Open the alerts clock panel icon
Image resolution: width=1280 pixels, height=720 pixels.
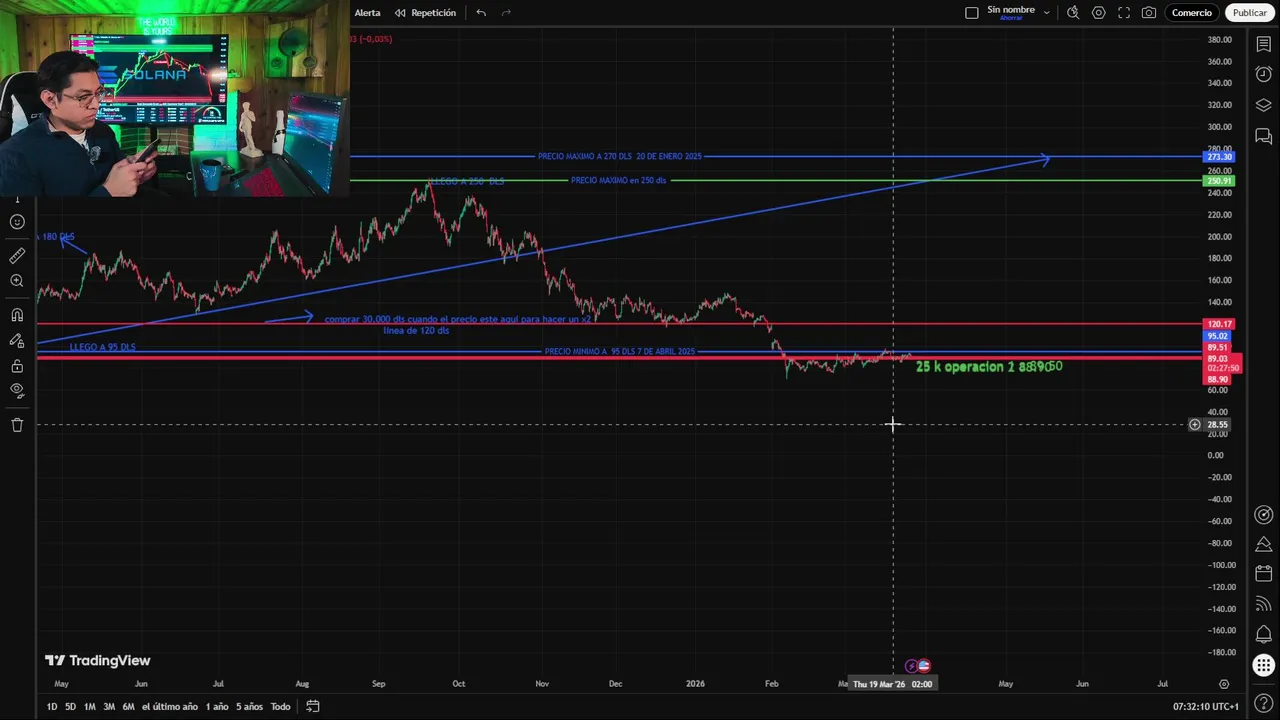(x=1264, y=75)
